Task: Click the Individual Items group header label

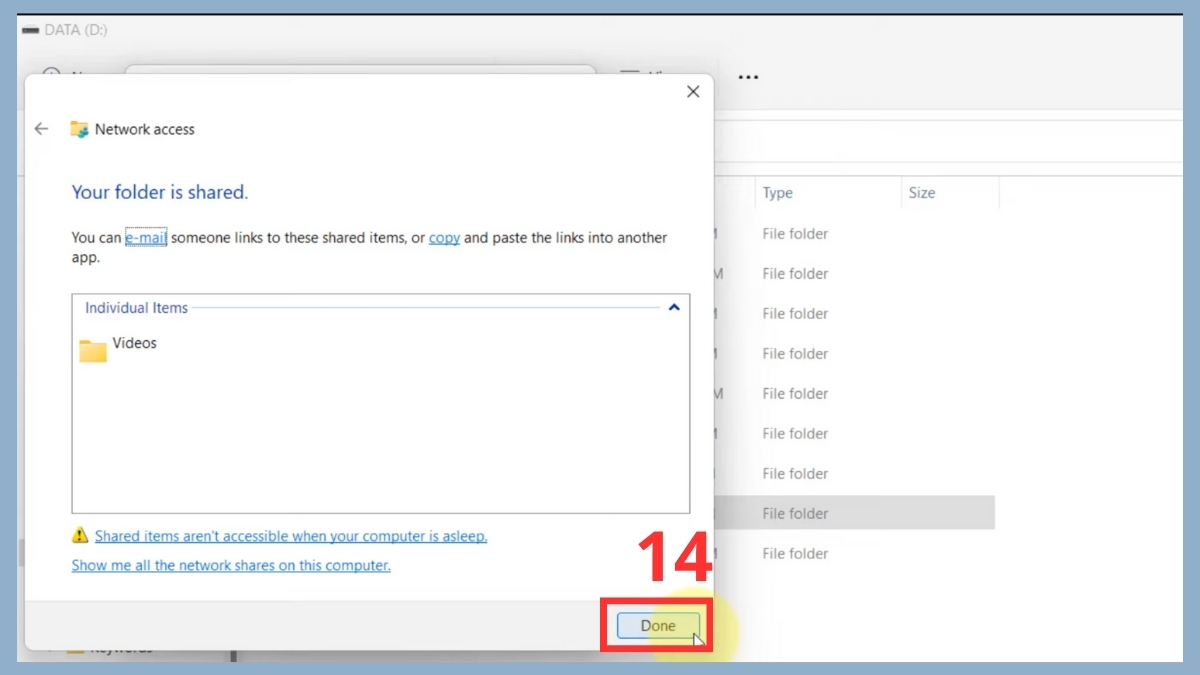Action: pos(137,308)
